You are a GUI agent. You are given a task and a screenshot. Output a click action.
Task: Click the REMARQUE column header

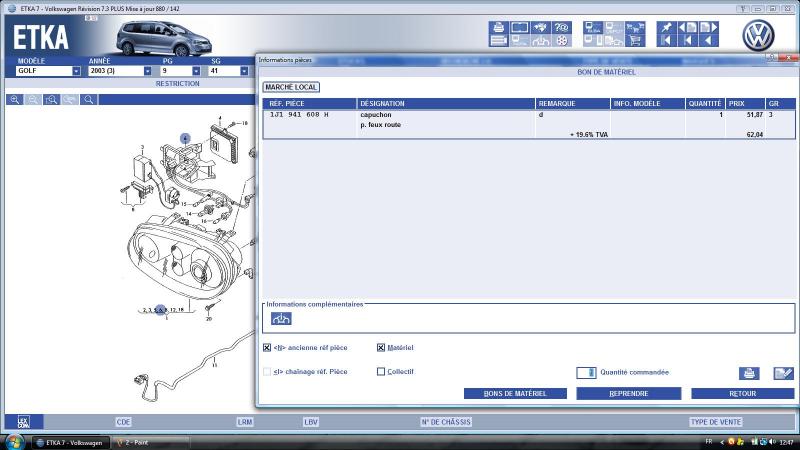coord(573,104)
